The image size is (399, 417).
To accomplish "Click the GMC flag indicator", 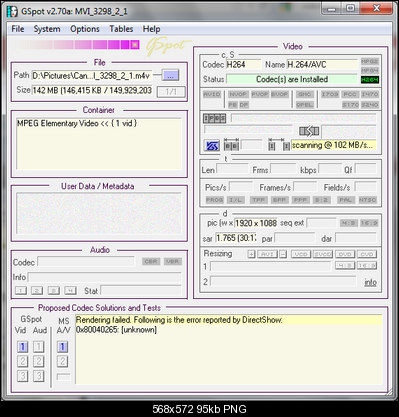I will pos(305,95).
